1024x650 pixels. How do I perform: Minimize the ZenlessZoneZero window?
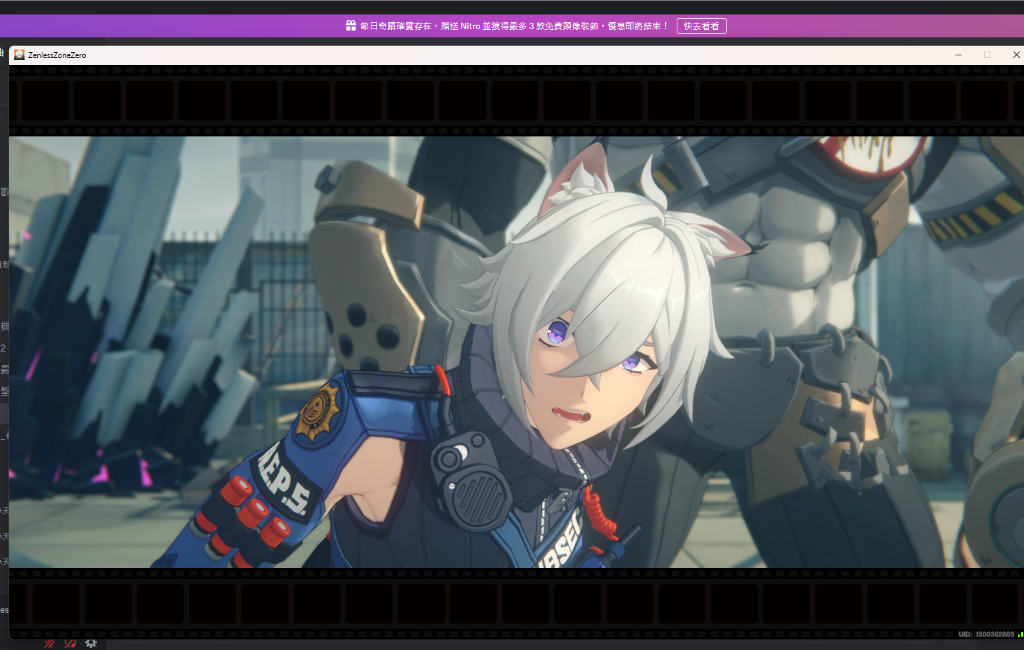click(x=958, y=55)
